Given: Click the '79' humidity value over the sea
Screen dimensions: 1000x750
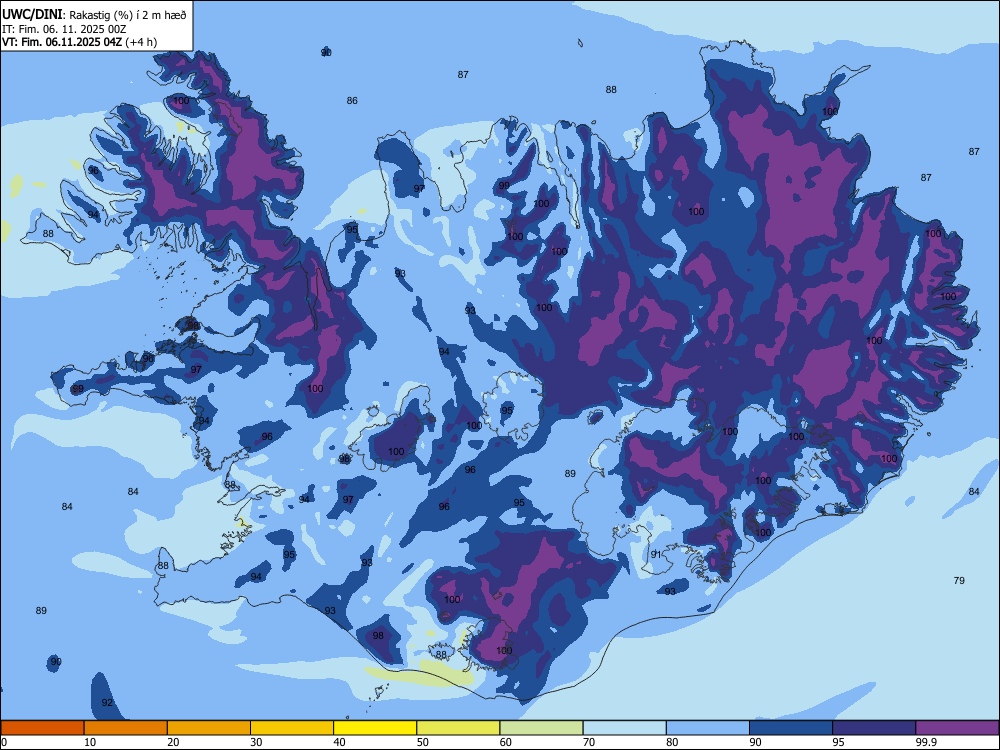Looking at the screenshot, I should pyautogui.click(x=959, y=580).
